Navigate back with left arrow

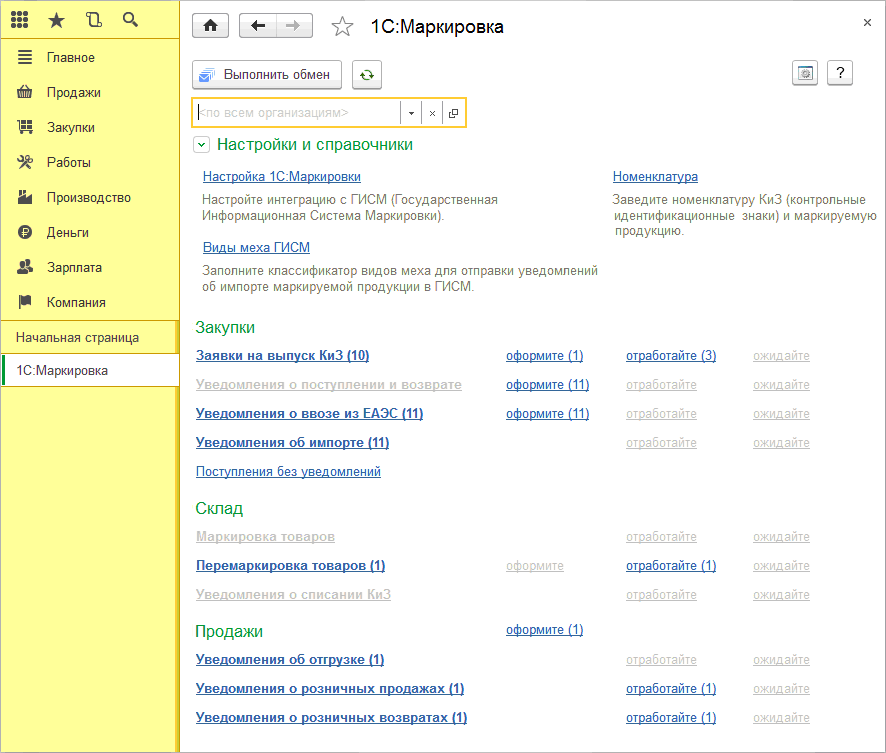pyautogui.click(x=258, y=26)
